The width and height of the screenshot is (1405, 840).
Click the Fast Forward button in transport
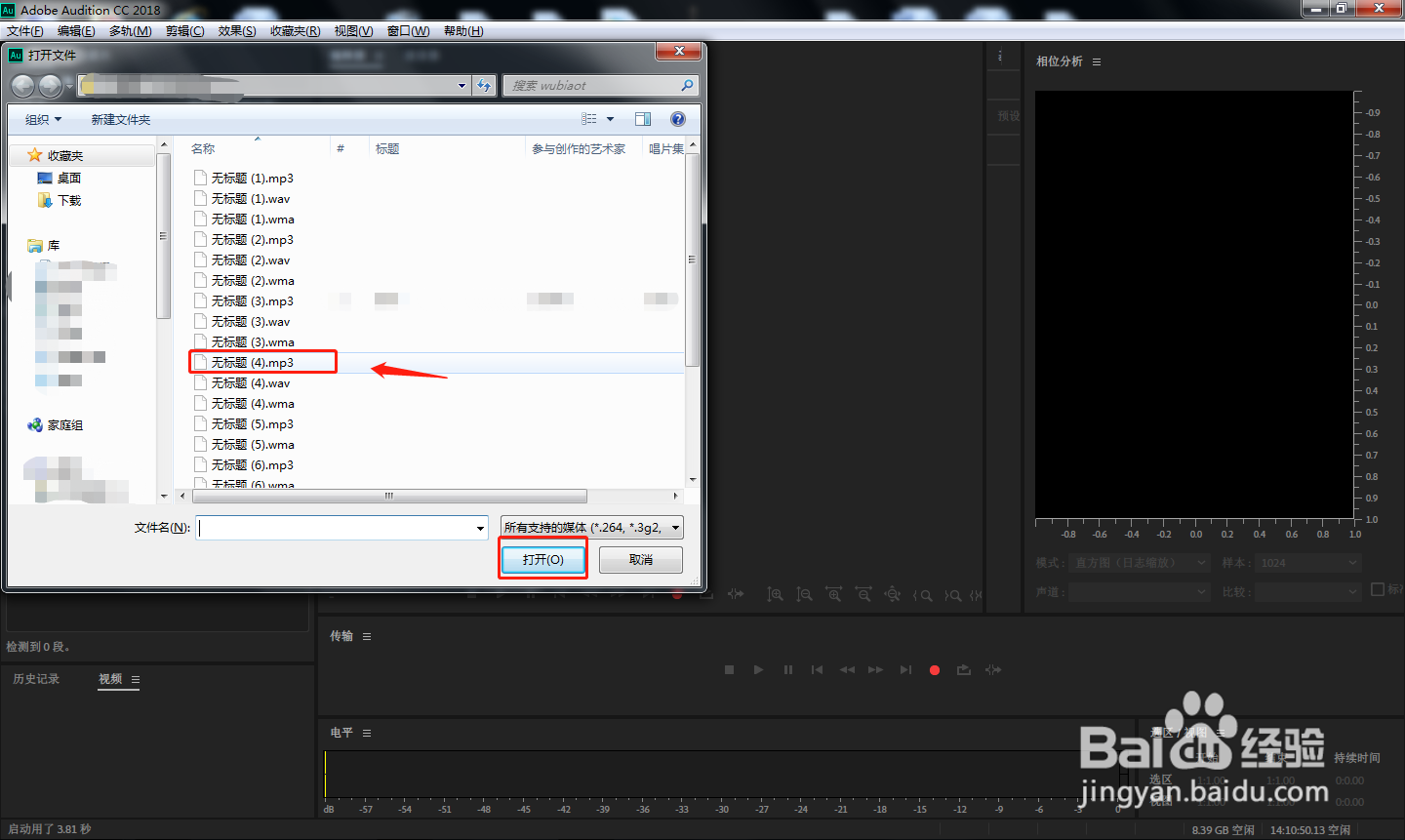(x=875, y=669)
